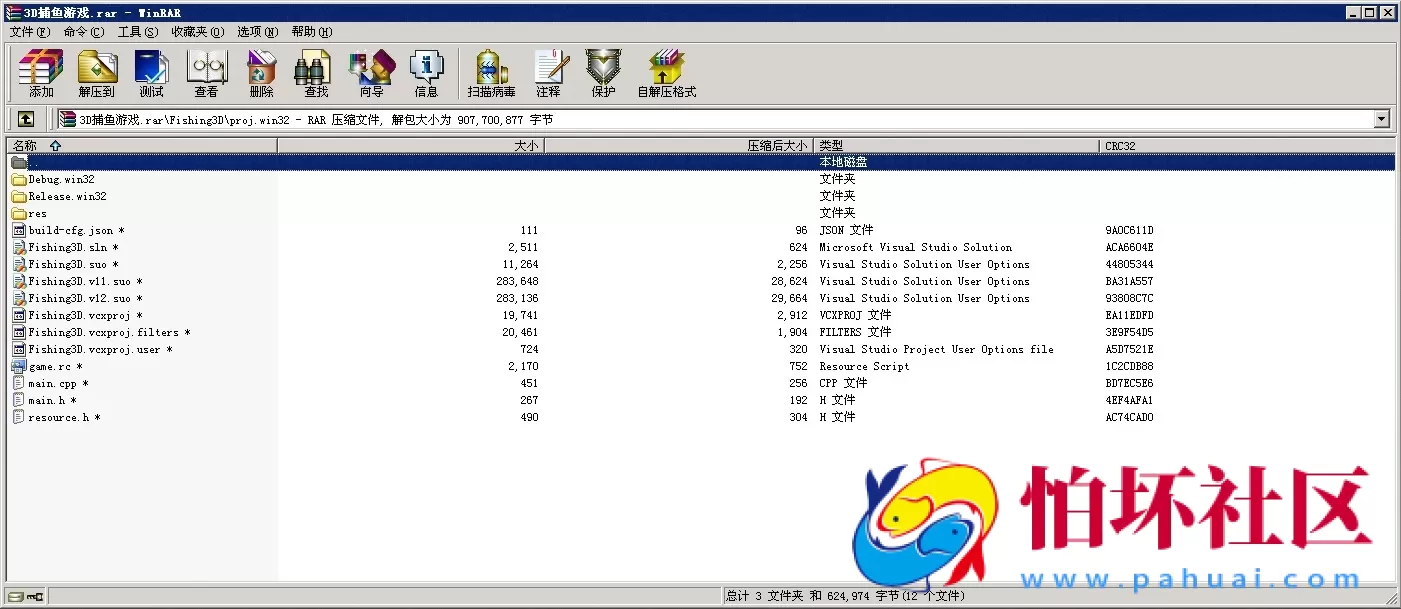The height and width of the screenshot is (609, 1401).
Task: Click the 保护 (Protect) shield icon
Action: tap(603, 72)
